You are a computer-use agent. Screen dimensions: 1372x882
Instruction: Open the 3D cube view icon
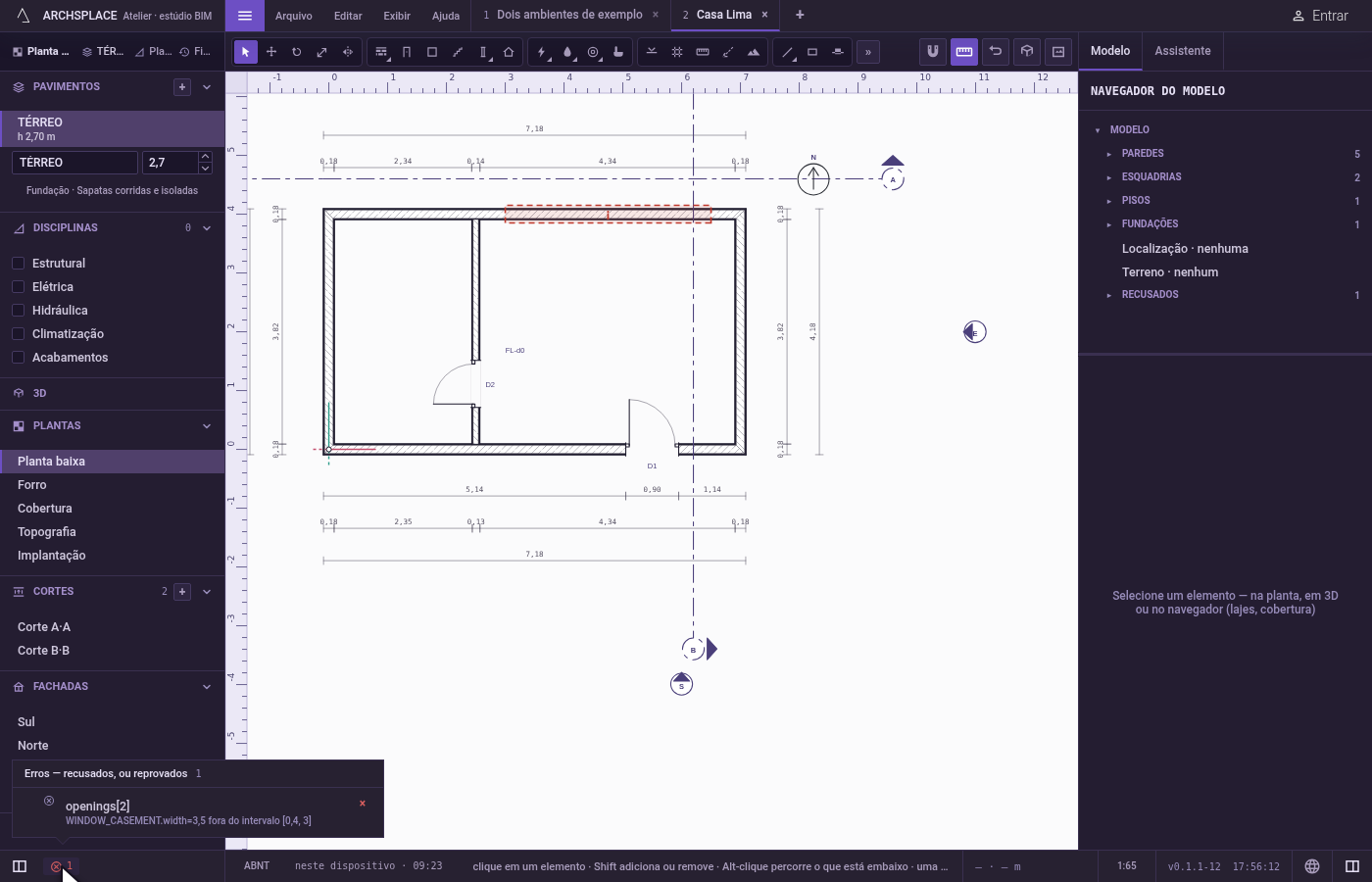1027,51
